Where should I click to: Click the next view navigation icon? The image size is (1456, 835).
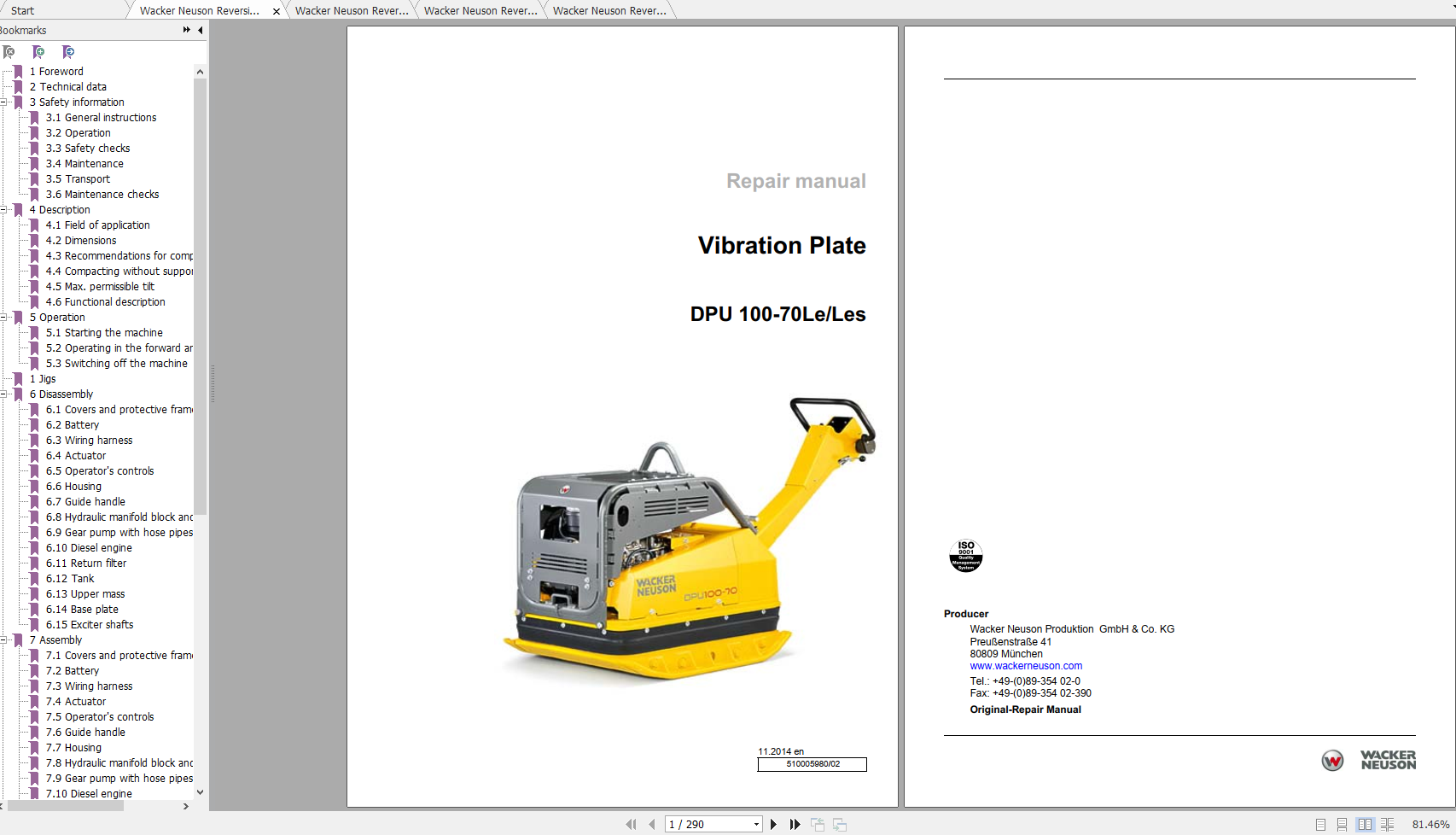[x=840, y=824]
